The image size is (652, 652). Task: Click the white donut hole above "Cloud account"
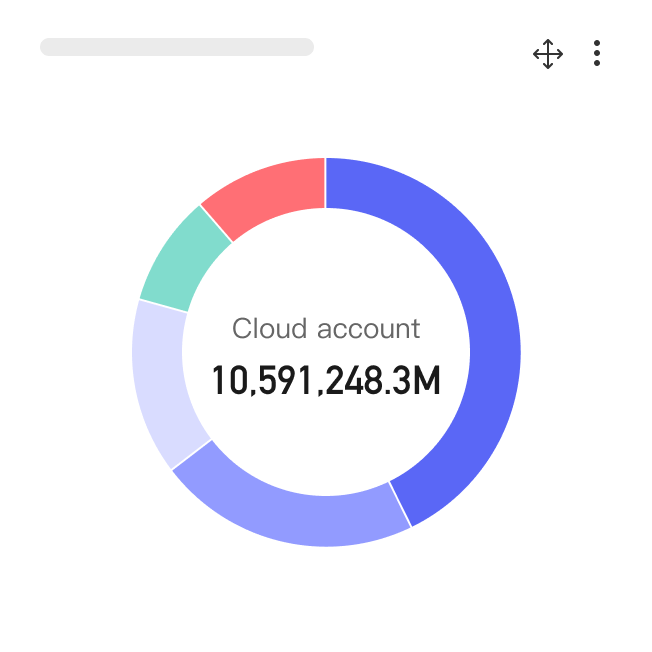pos(326,260)
